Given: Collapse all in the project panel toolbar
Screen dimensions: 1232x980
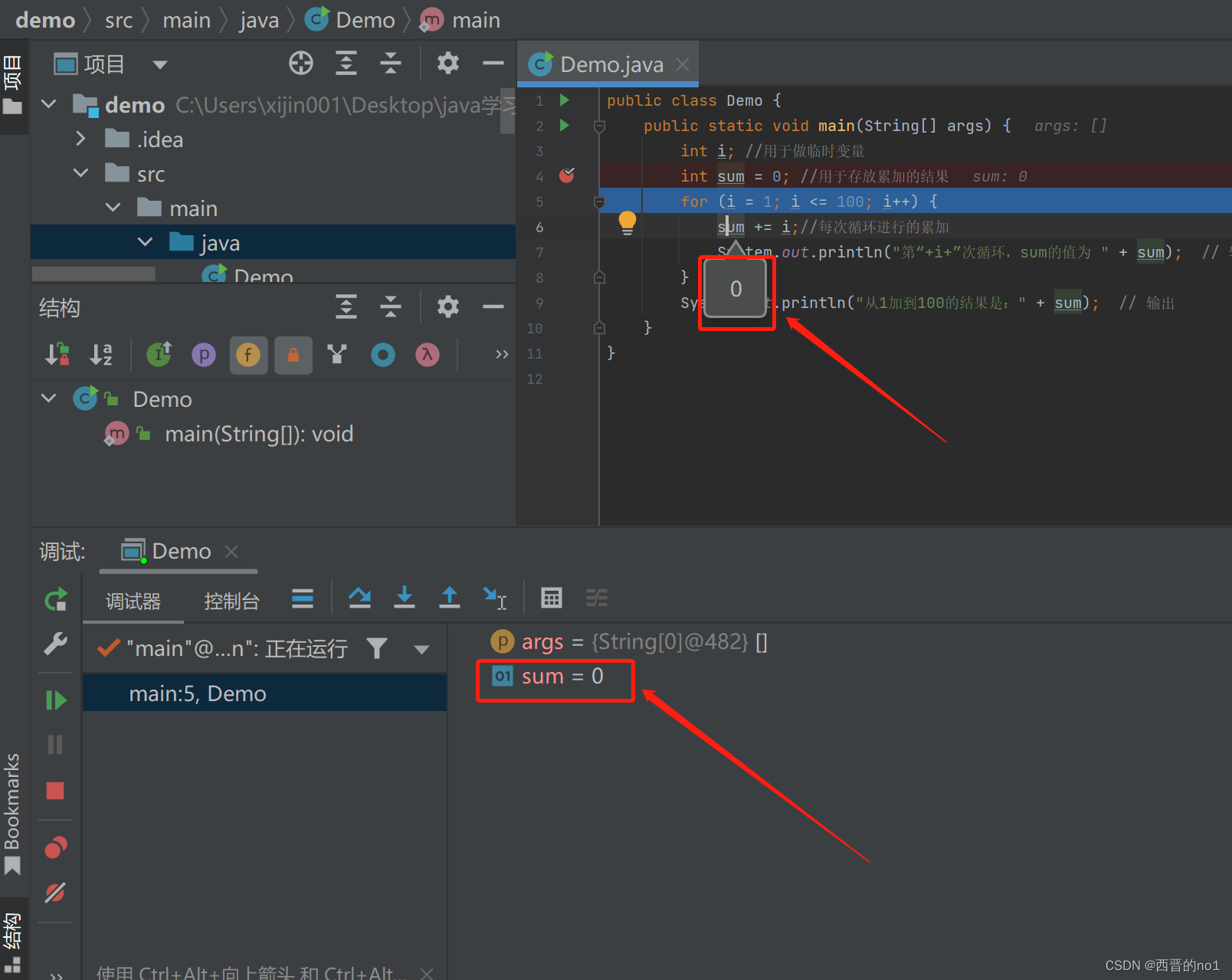Looking at the screenshot, I should click(x=391, y=64).
